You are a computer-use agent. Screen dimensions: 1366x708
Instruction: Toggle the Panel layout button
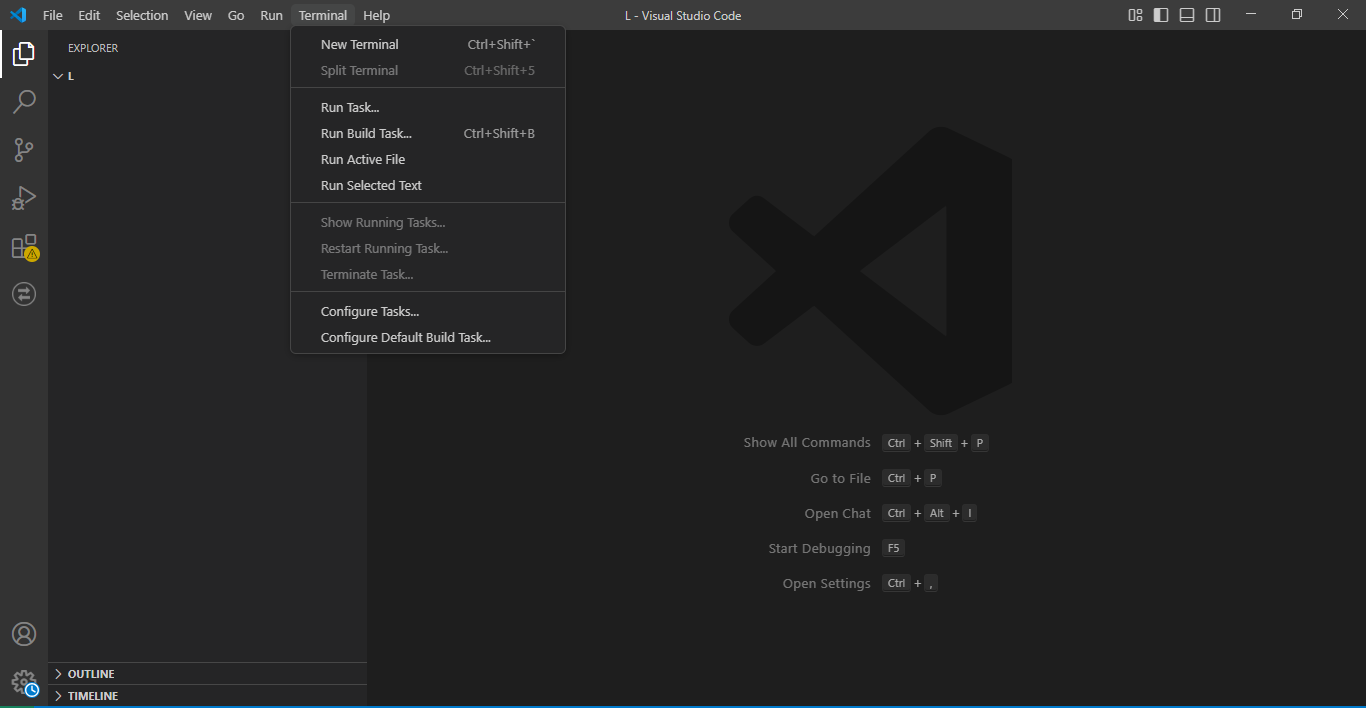coord(1187,15)
